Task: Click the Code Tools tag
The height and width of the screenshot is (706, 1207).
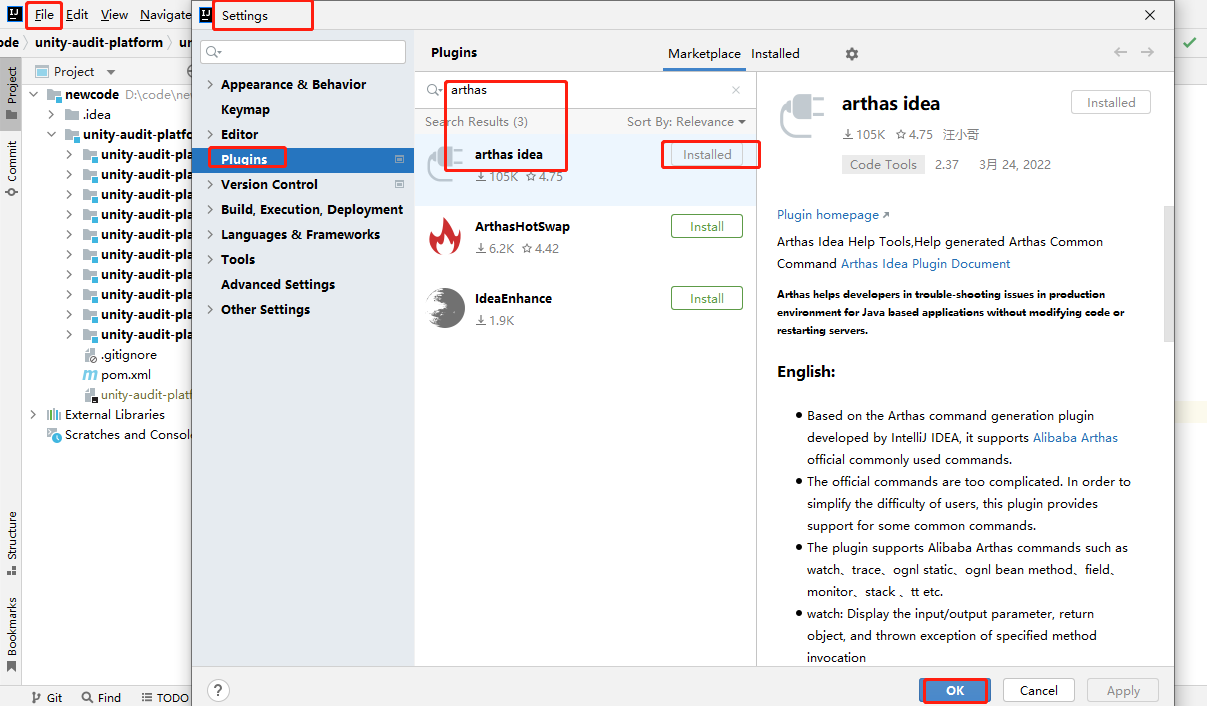Action: [883, 165]
